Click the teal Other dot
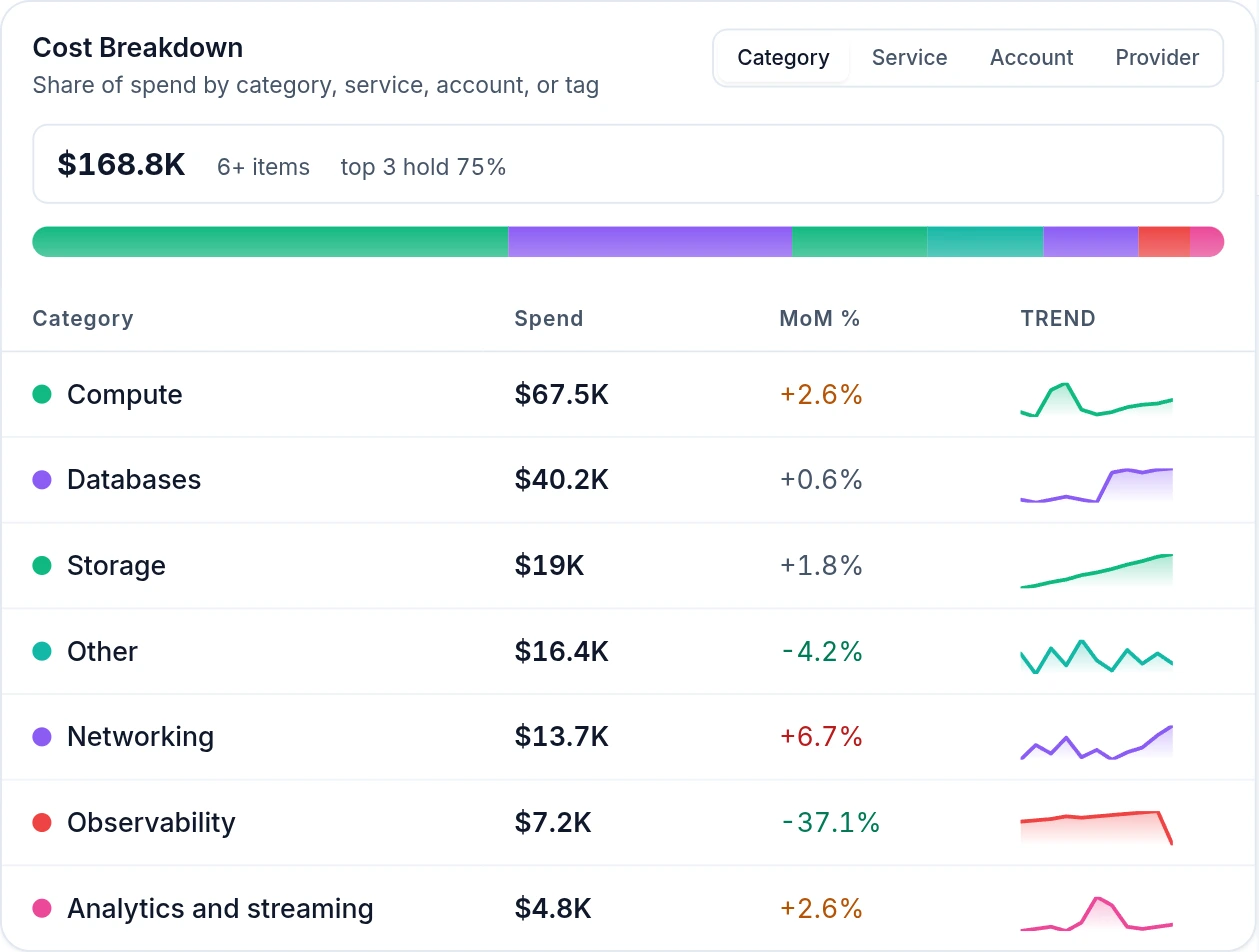This screenshot has height=952, width=1259. click(x=42, y=652)
